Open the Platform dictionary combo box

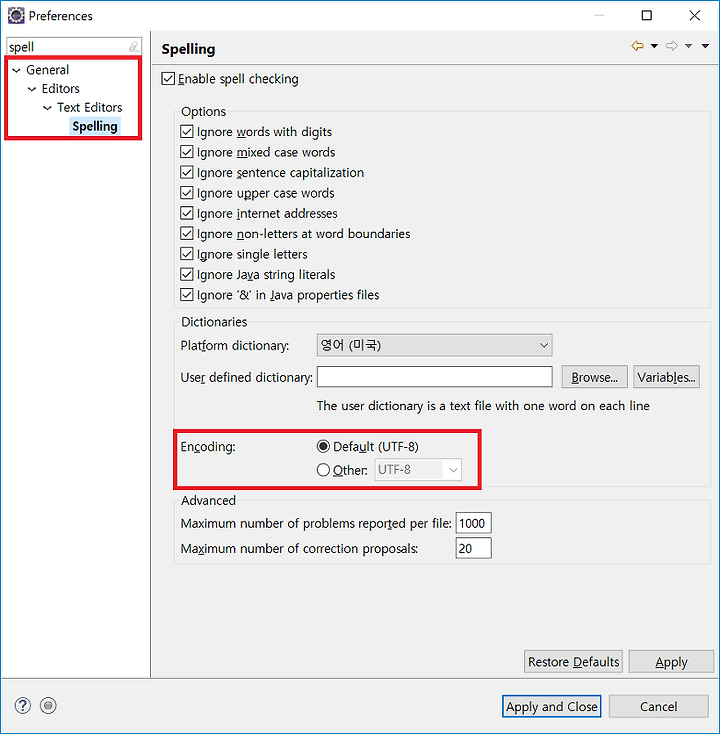coord(434,345)
